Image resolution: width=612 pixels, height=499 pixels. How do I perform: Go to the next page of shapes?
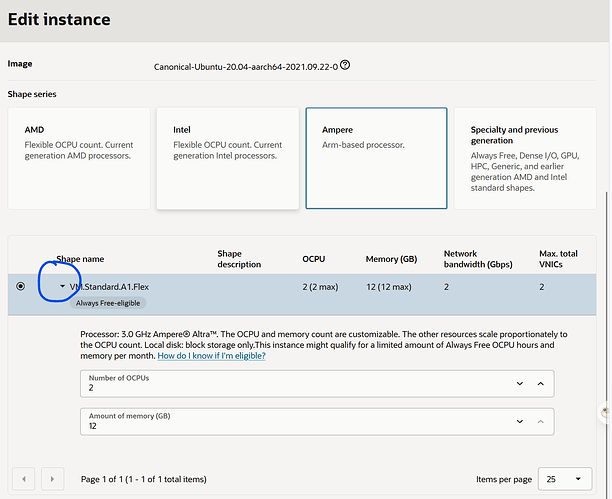pyautogui.click(x=52, y=479)
